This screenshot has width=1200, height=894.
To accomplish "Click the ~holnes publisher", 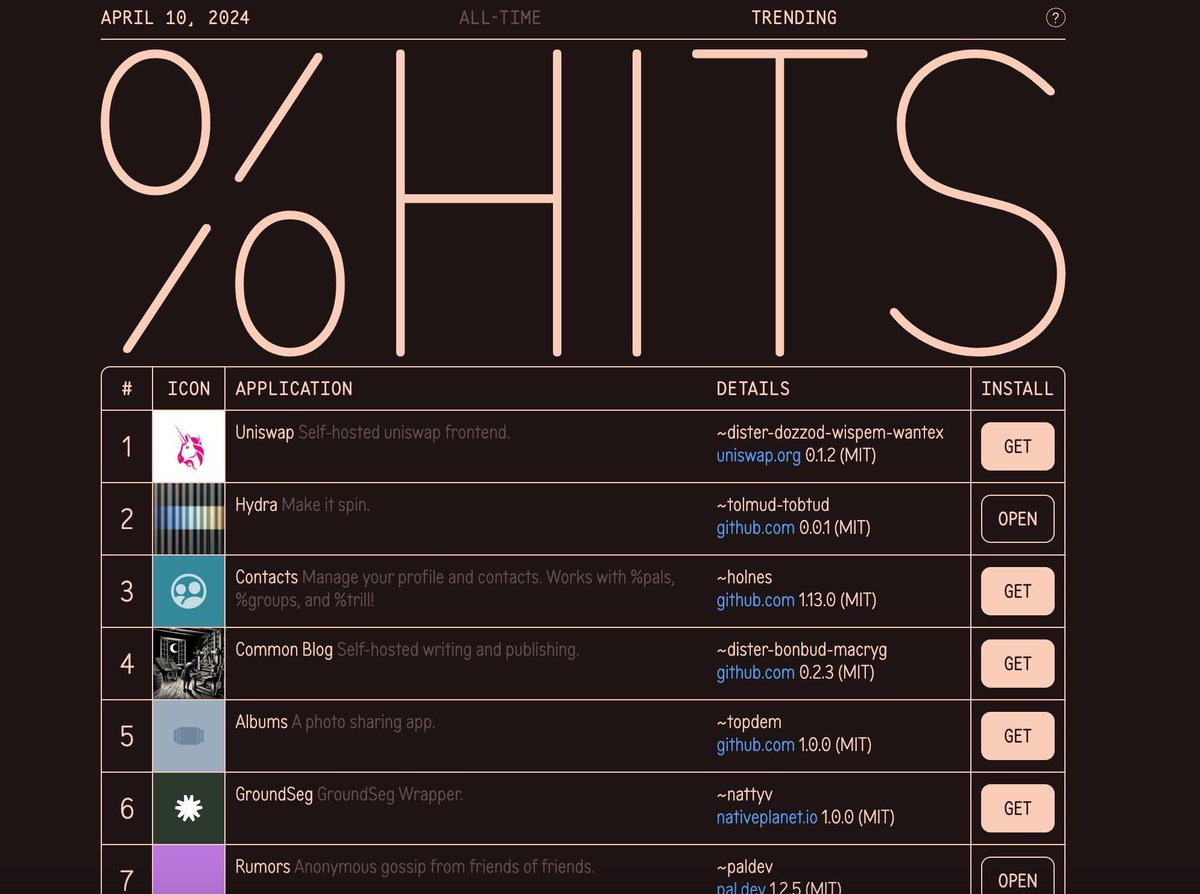I will click(x=745, y=577).
